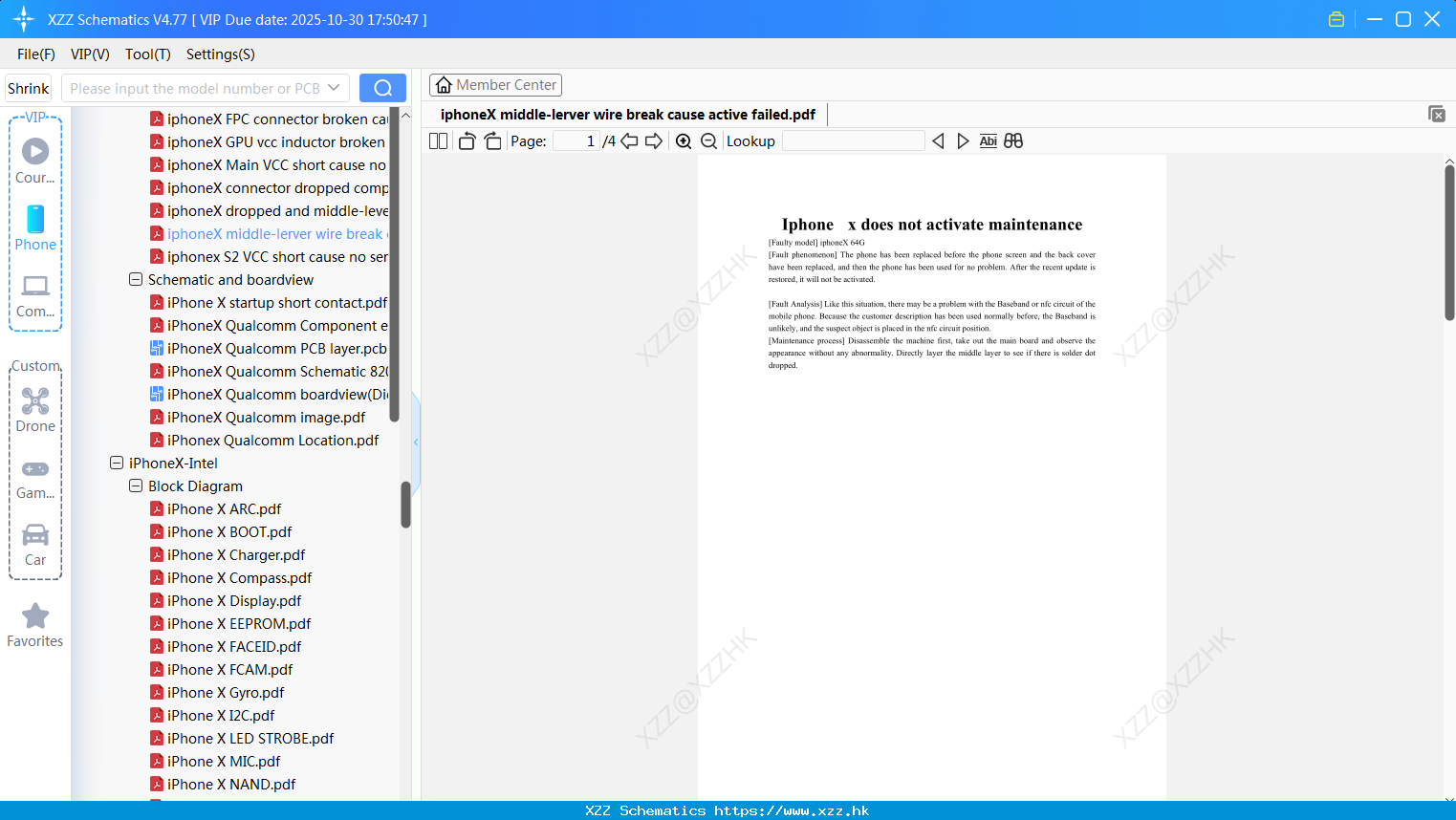The height and width of the screenshot is (820, 1456).
Task: Find next lookup result
Action: (x=963, y=140)
